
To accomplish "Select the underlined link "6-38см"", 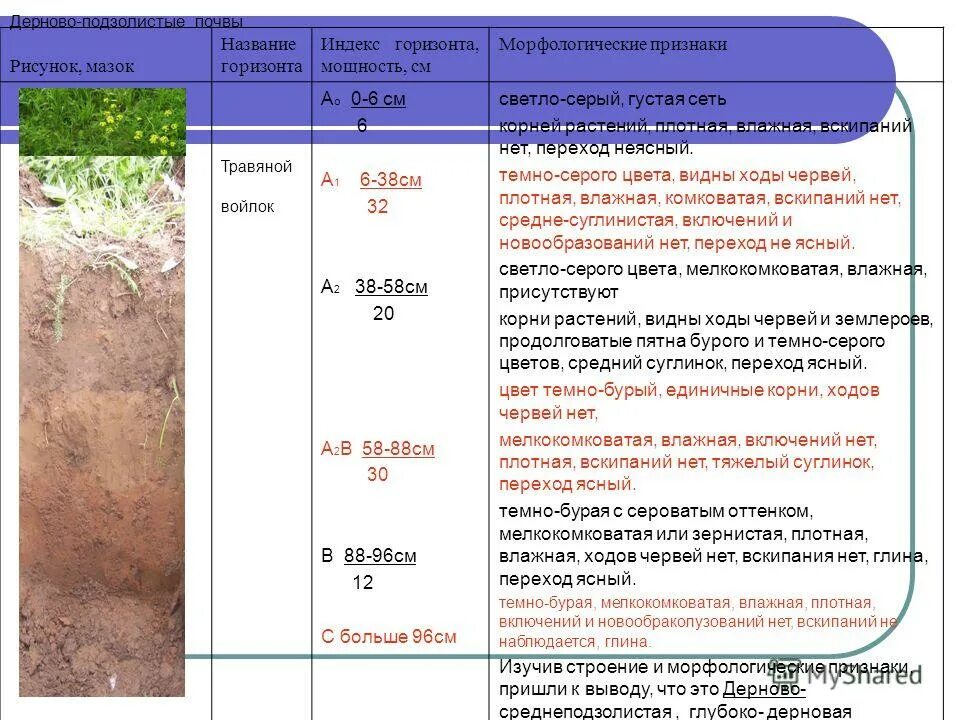I will (390, 178).
